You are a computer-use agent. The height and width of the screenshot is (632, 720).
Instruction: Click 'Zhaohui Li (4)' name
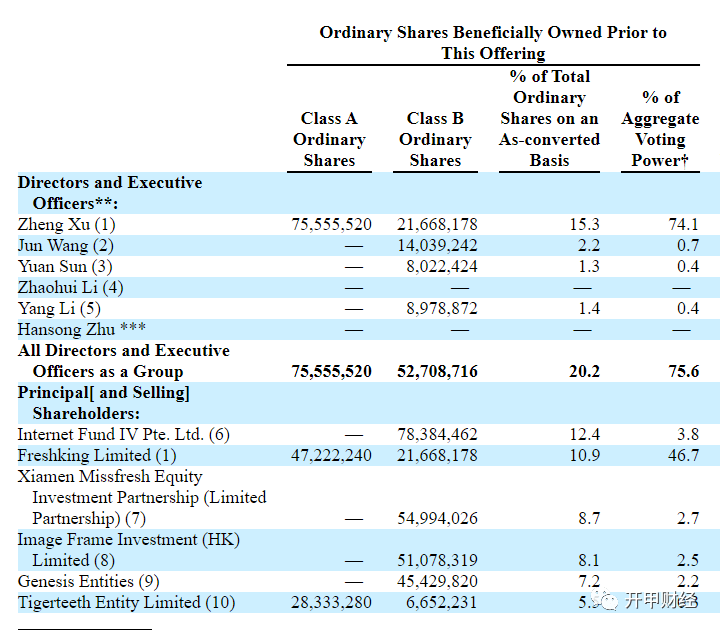pyautogui.click(x=70, y=288)
